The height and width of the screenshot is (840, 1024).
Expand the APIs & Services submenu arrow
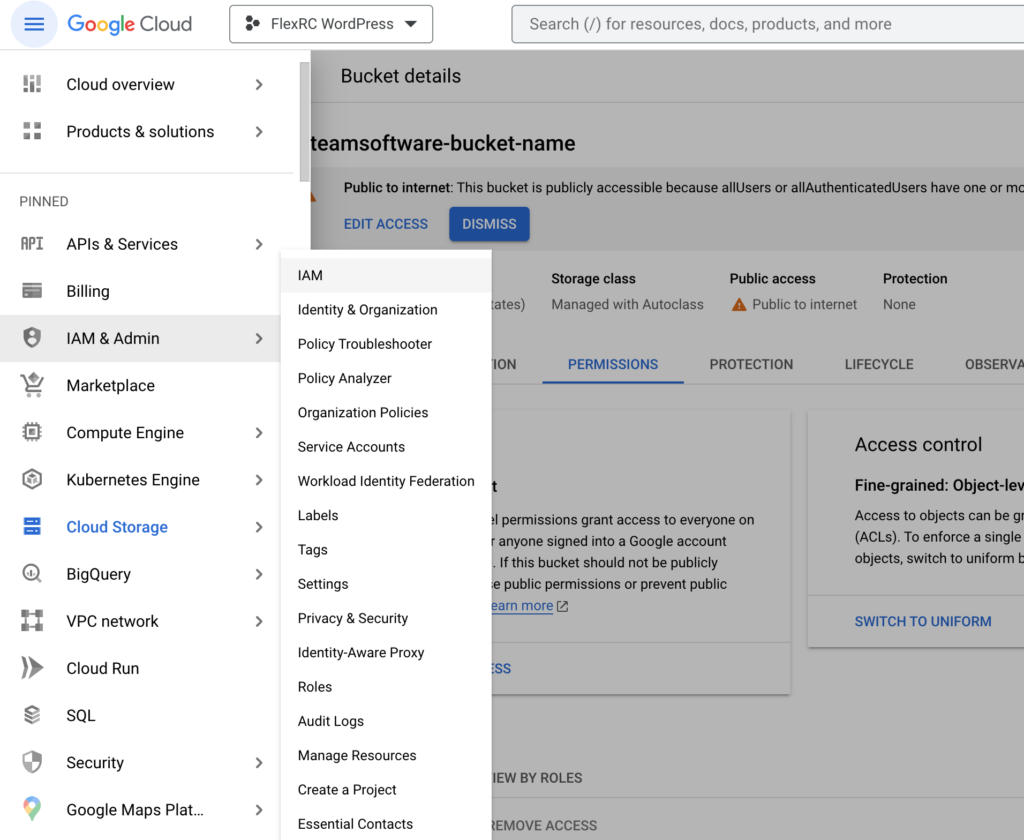coord(259,244)
